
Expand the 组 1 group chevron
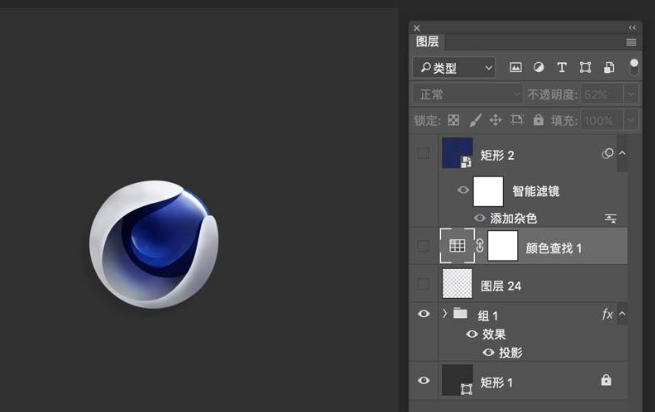tap(444, 313)
